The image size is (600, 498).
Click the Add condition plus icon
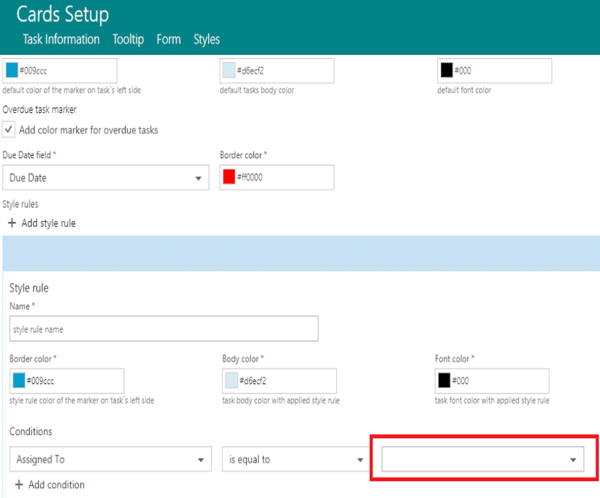tap(19, 485)
